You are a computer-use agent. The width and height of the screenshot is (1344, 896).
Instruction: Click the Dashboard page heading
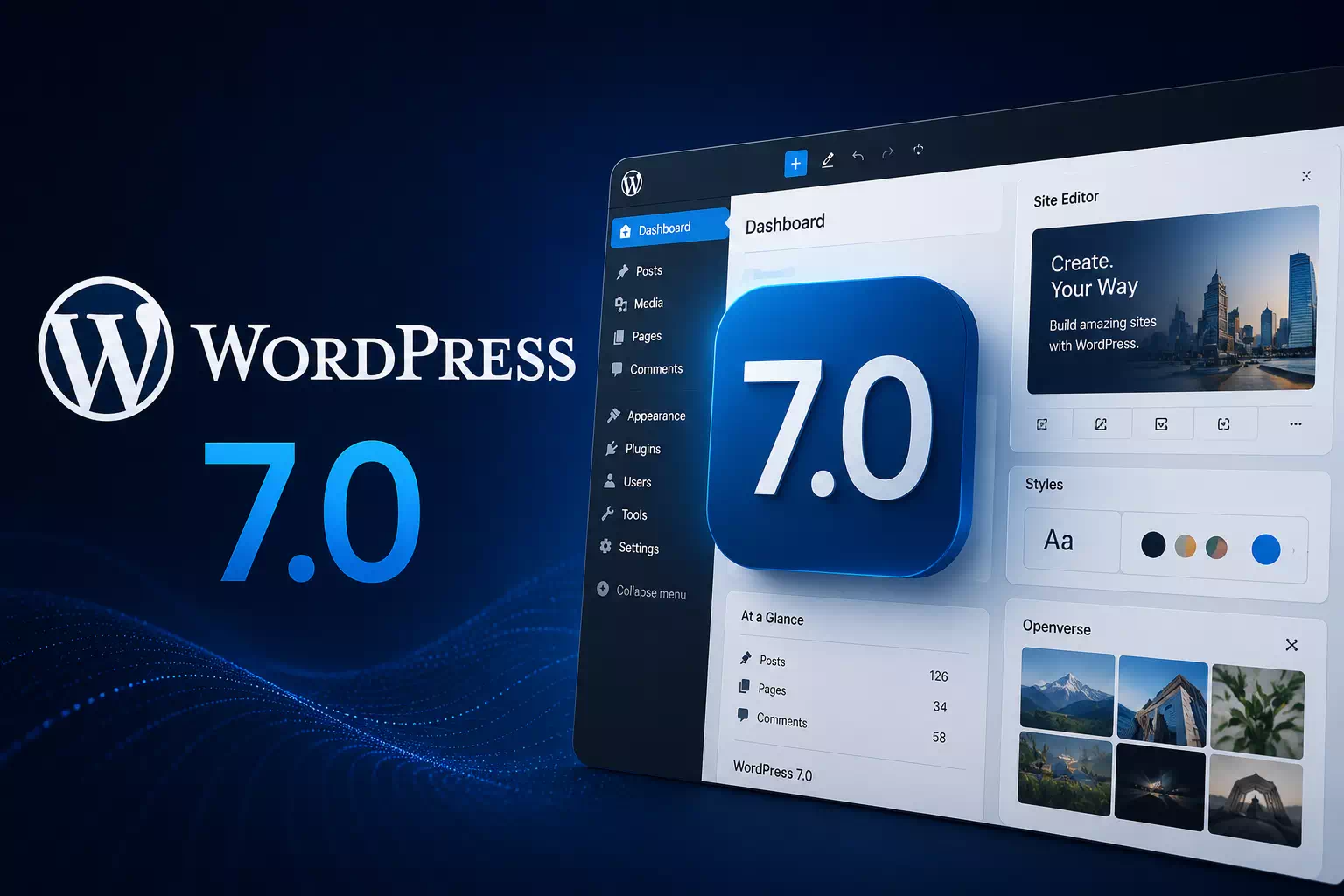(x=785, y=224)
